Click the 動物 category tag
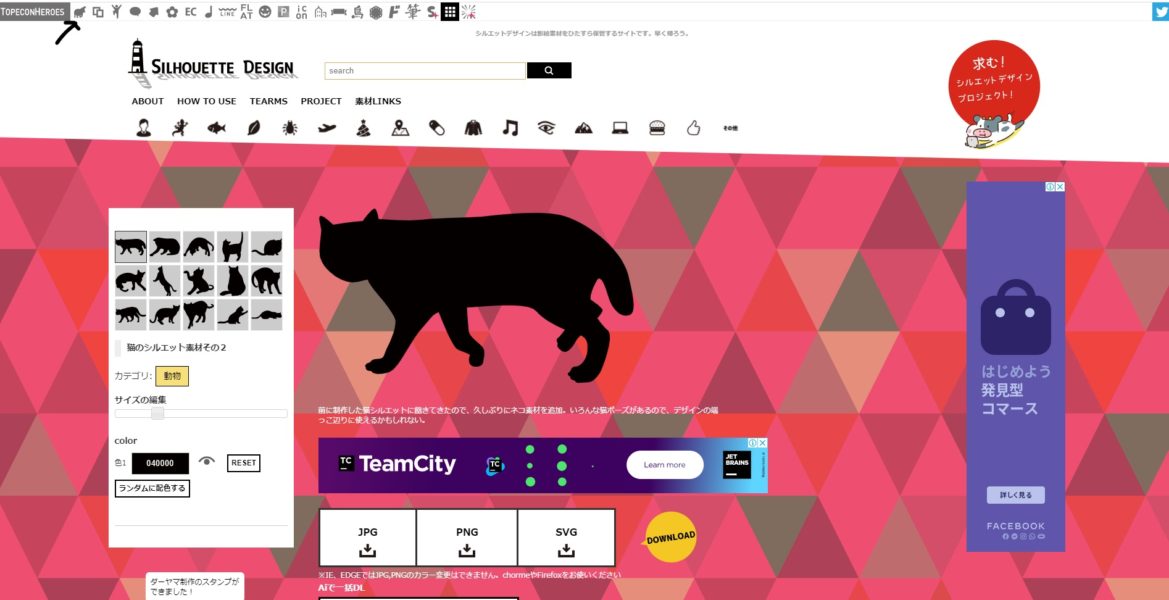Viewport: 1169px width, 600px height. pos(172,376)
